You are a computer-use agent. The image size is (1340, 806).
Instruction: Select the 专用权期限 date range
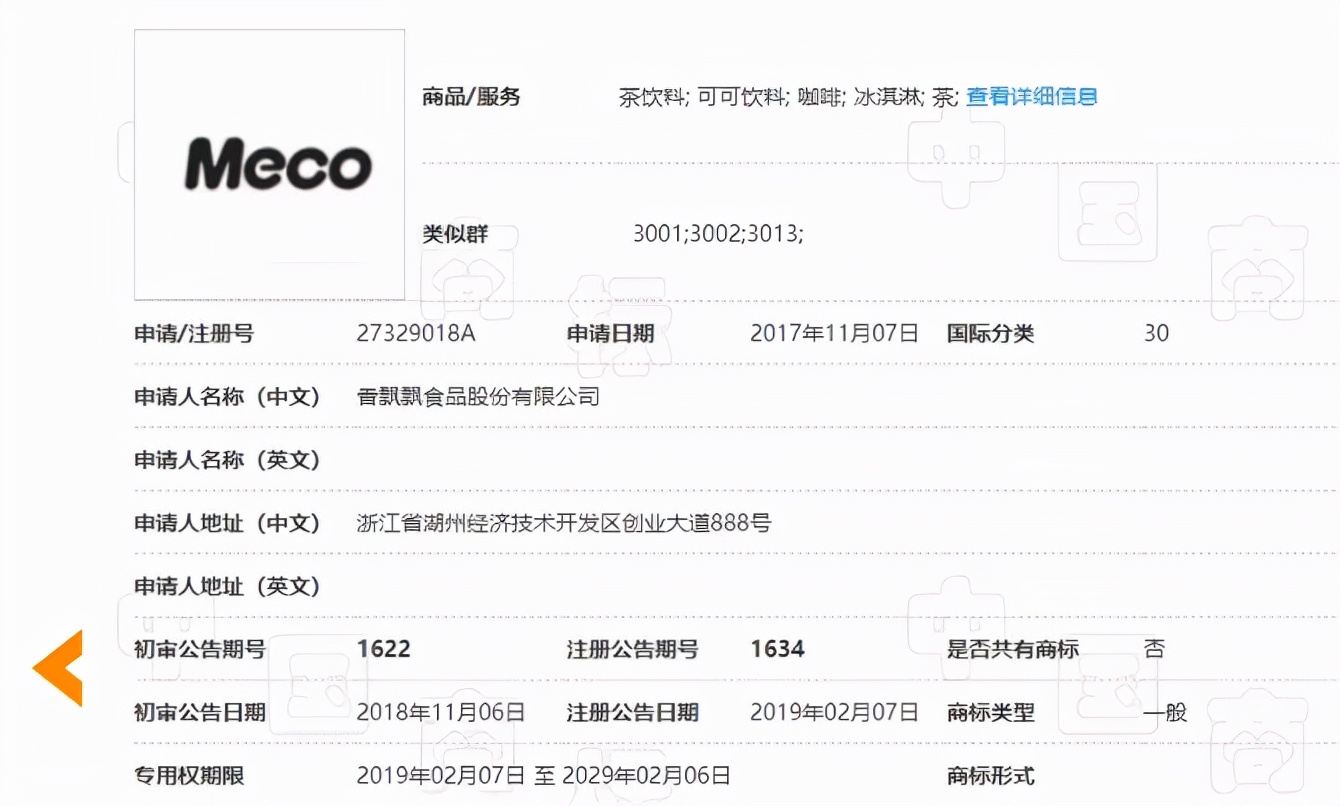point(545,775)
